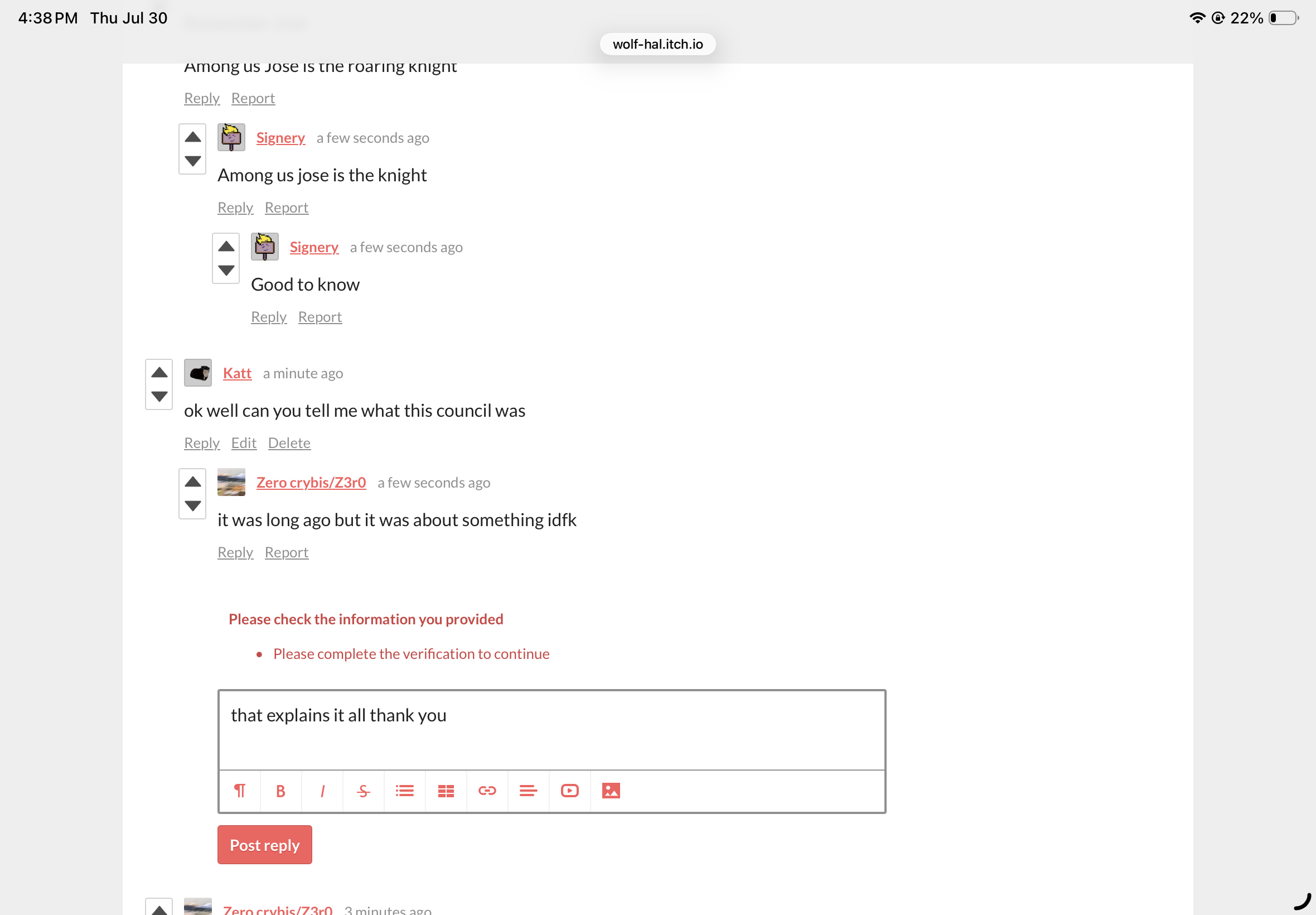Screen dimensions: 1316x915
Task: Open text alignment options in editor
Action: coord(528,791)
